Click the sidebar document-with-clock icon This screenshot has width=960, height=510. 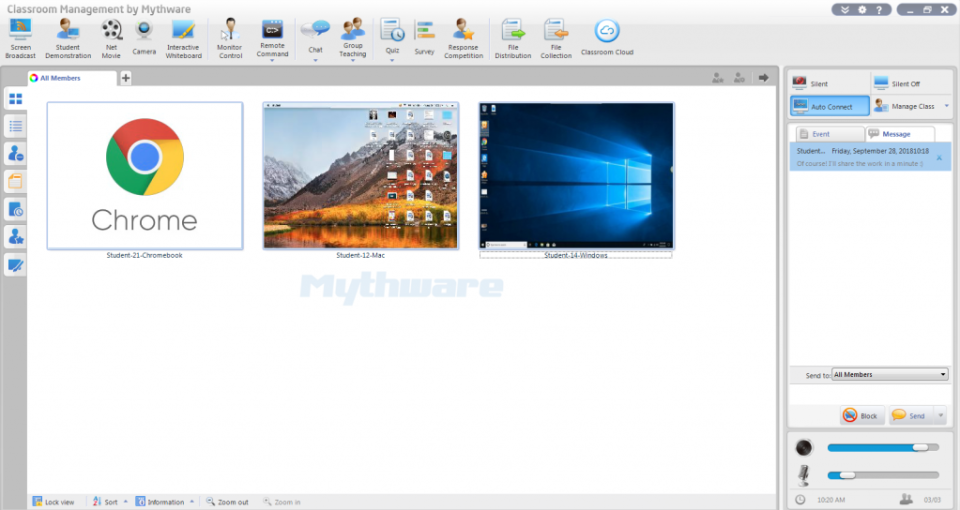pos(15,209)
